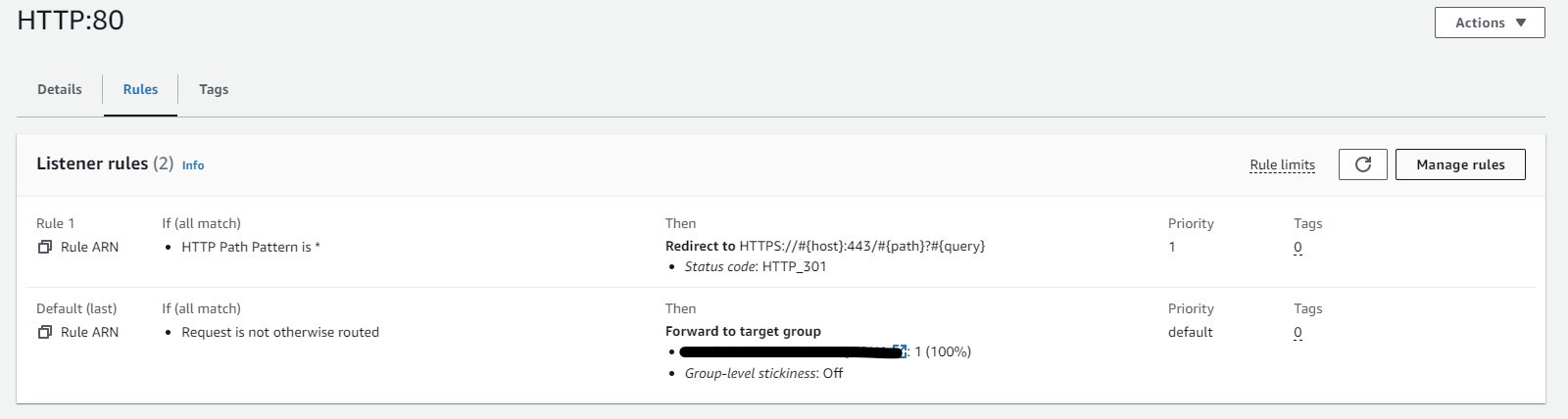This screenshot has width=1568, height=419.
Task: Copy the Default rule ARN
Action: tap(44, 333)
